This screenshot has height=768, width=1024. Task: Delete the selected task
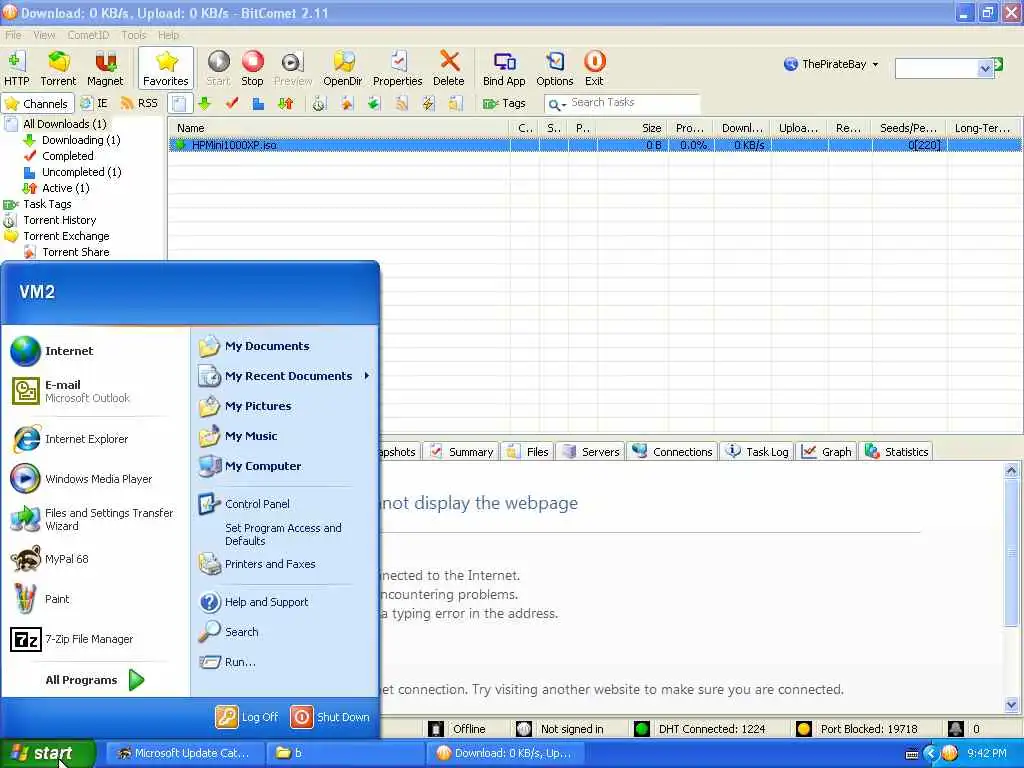(449, 69)
